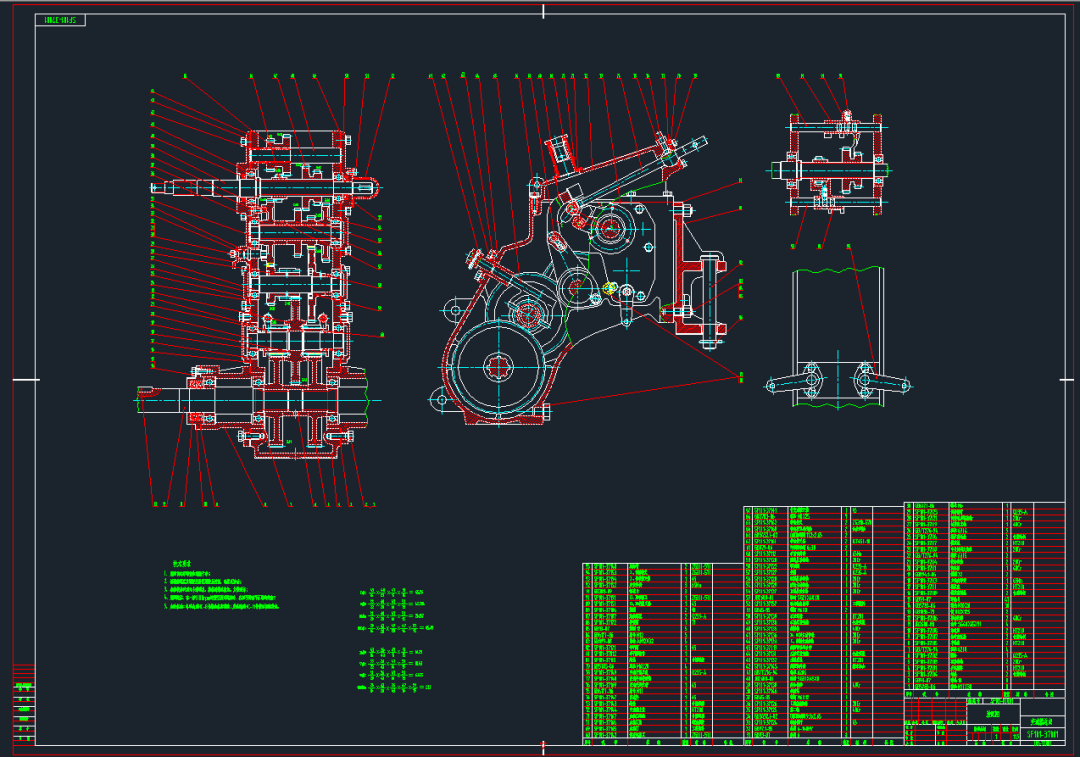
Task: Select the upper group of gear ratio formulas
Action: tap(395, 610)
